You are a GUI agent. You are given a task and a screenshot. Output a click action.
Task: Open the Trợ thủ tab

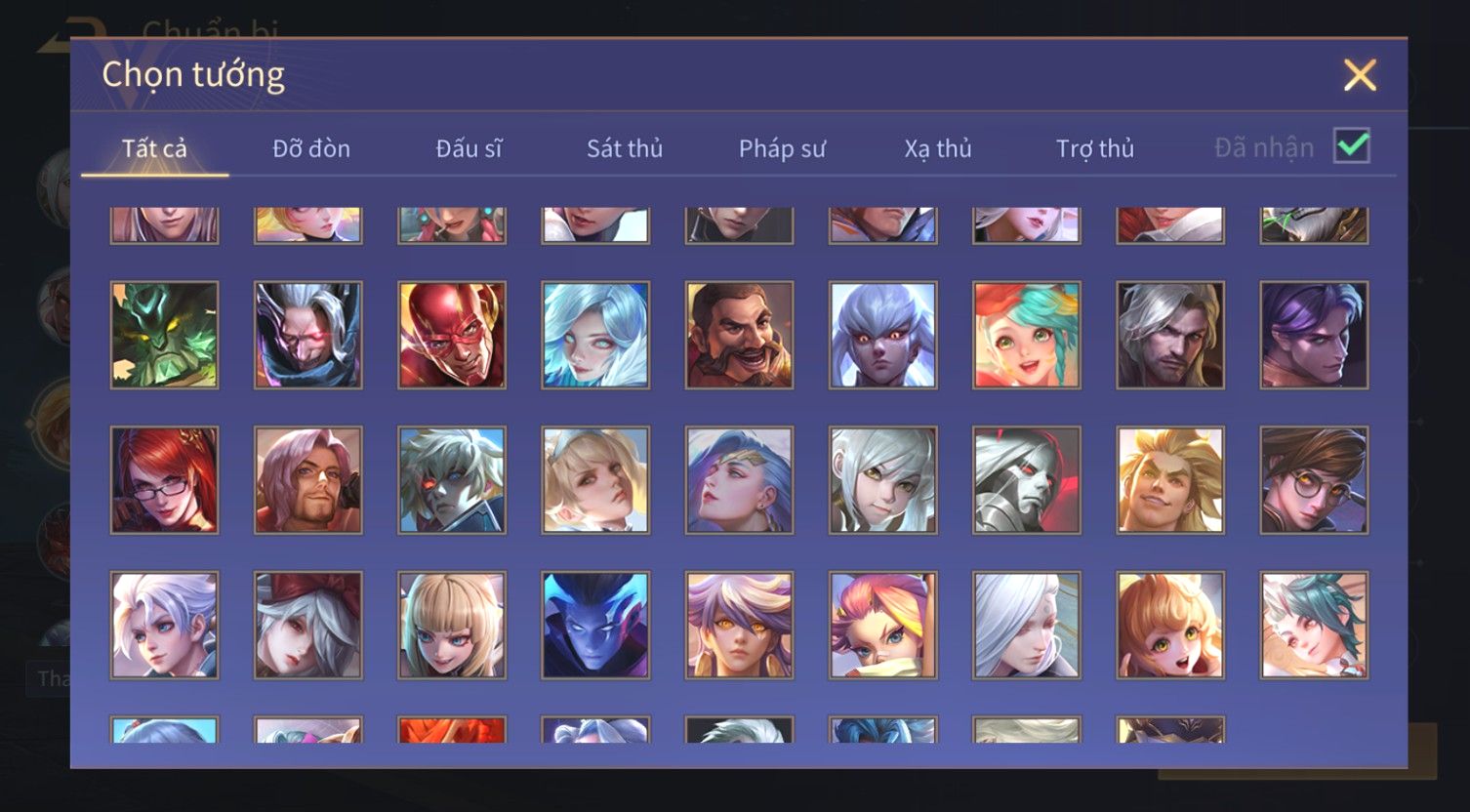[x=1095, y=148]
